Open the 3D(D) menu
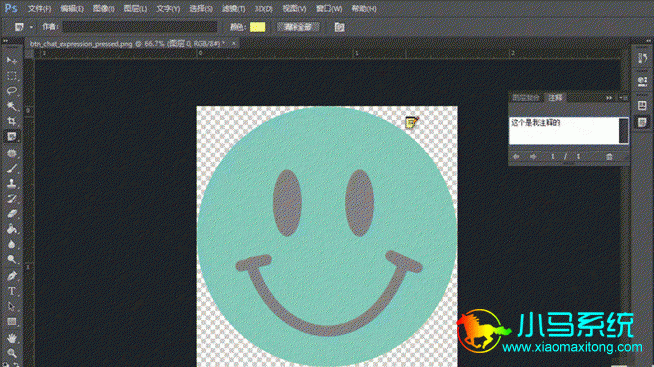Image resolution: width=654 pixels, height=367 pixels. (264, 8)
